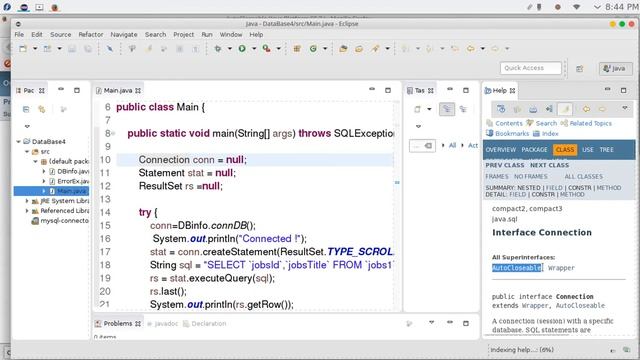Click the Java perspective button
The height and width of the screenshot is (360, 640).
(616, 69)
